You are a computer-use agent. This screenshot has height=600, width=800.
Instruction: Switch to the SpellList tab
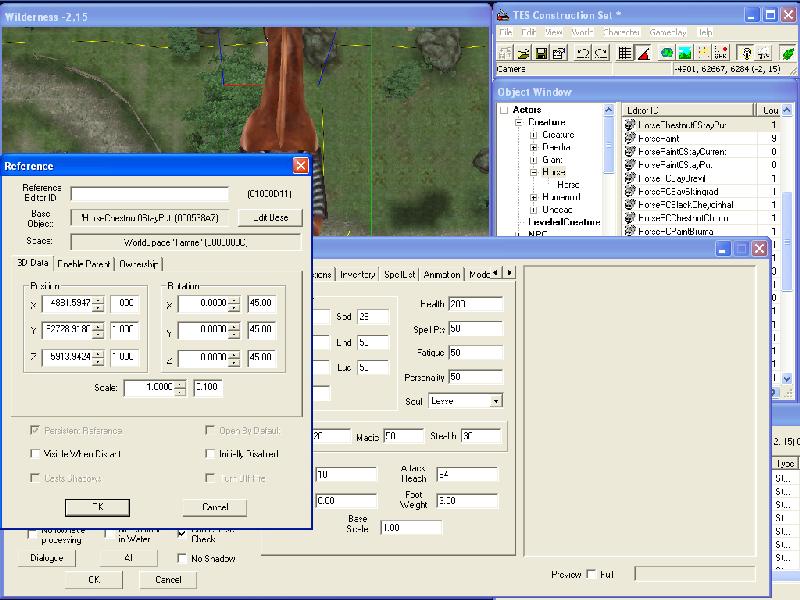pyautogui.click(x=399, y=274)
